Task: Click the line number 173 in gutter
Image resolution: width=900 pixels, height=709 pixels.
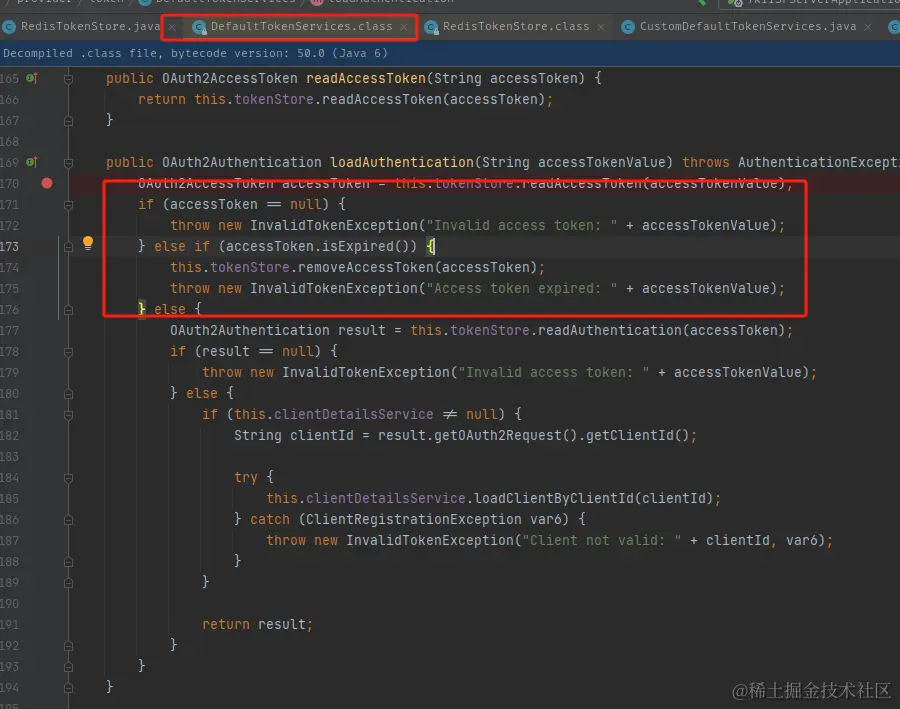Action: click(x=9, y=246)
